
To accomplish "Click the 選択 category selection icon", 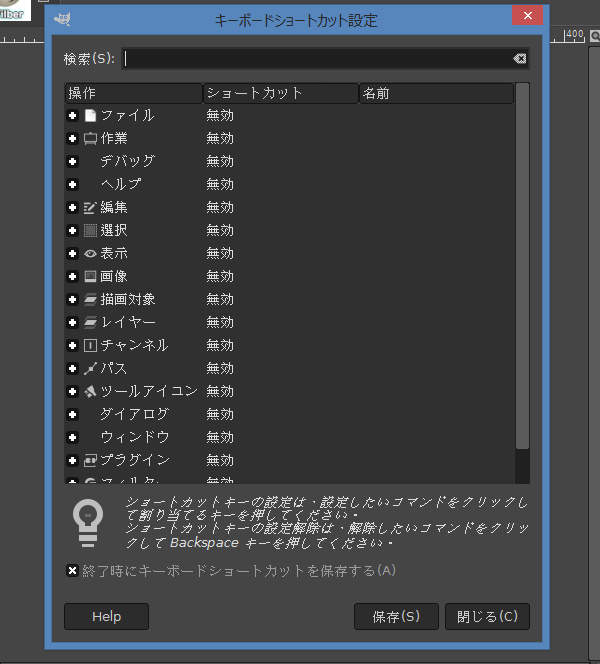I will tap(90, 230).
